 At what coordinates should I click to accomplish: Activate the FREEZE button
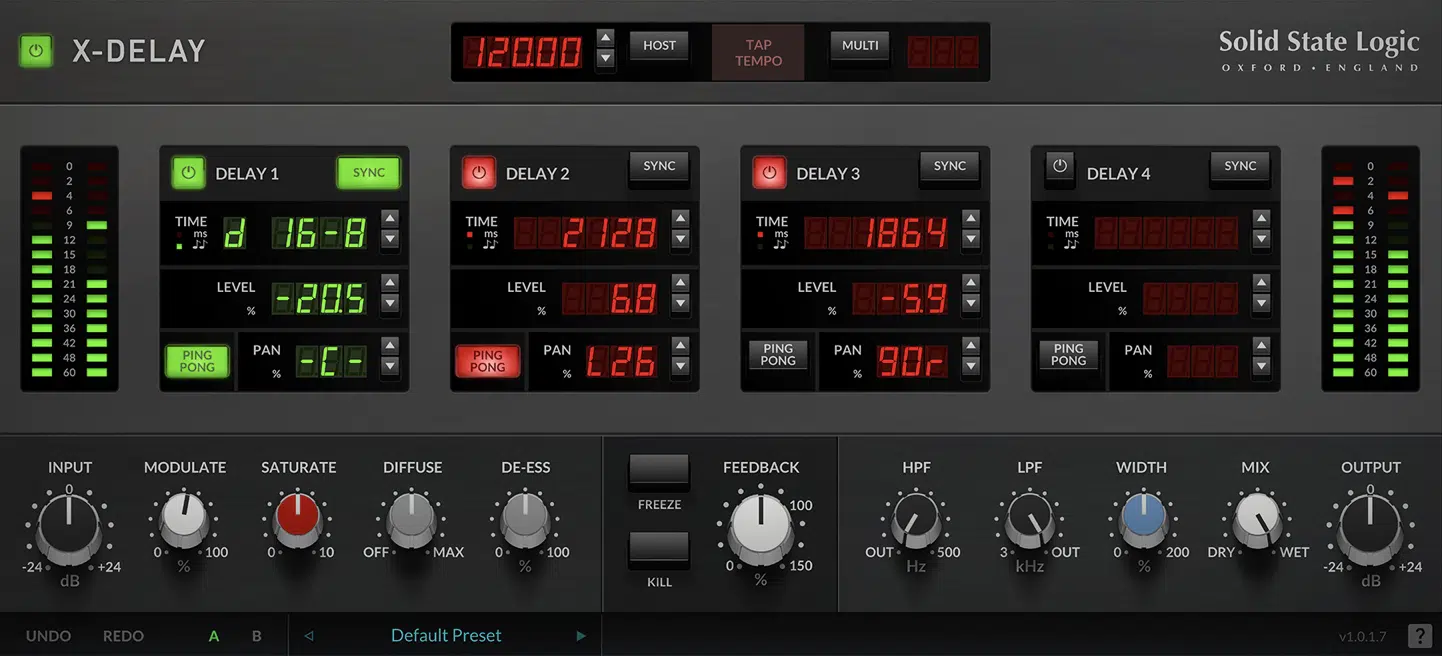659,471
